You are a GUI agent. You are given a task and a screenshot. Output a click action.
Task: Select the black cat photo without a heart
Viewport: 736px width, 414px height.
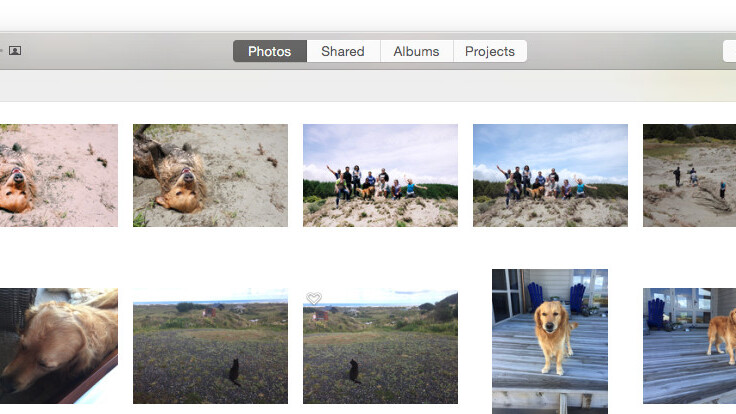coord(210,347)
